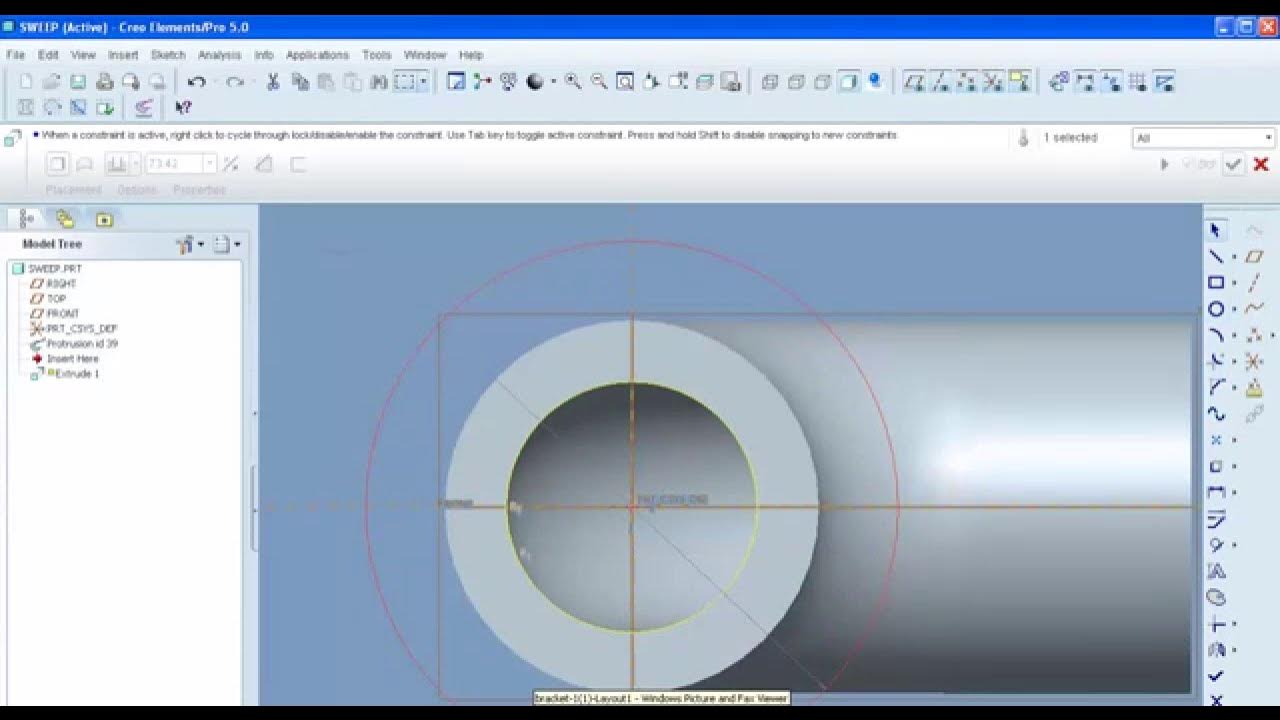Refit the view with Refit icon
Screen dimensions: 1280x720
pyautogui.click(x=625, y=82)
